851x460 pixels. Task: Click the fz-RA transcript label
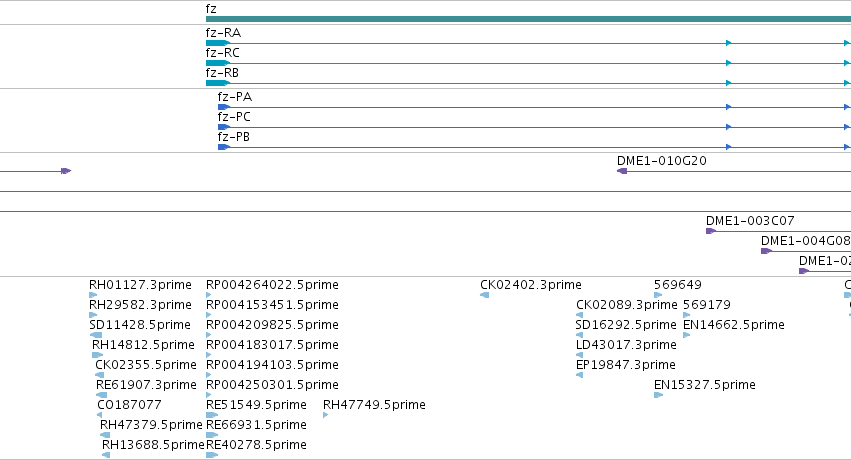[x=223, y=33]
